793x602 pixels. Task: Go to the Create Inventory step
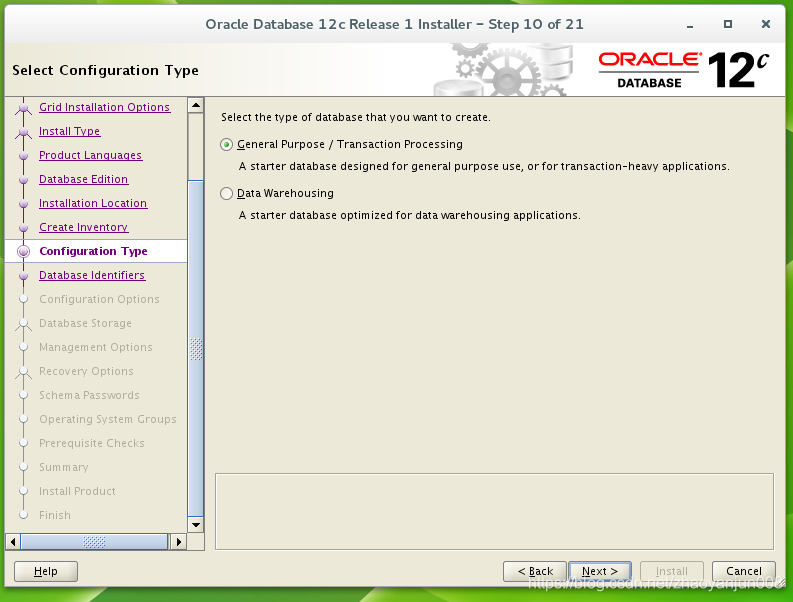83,227
